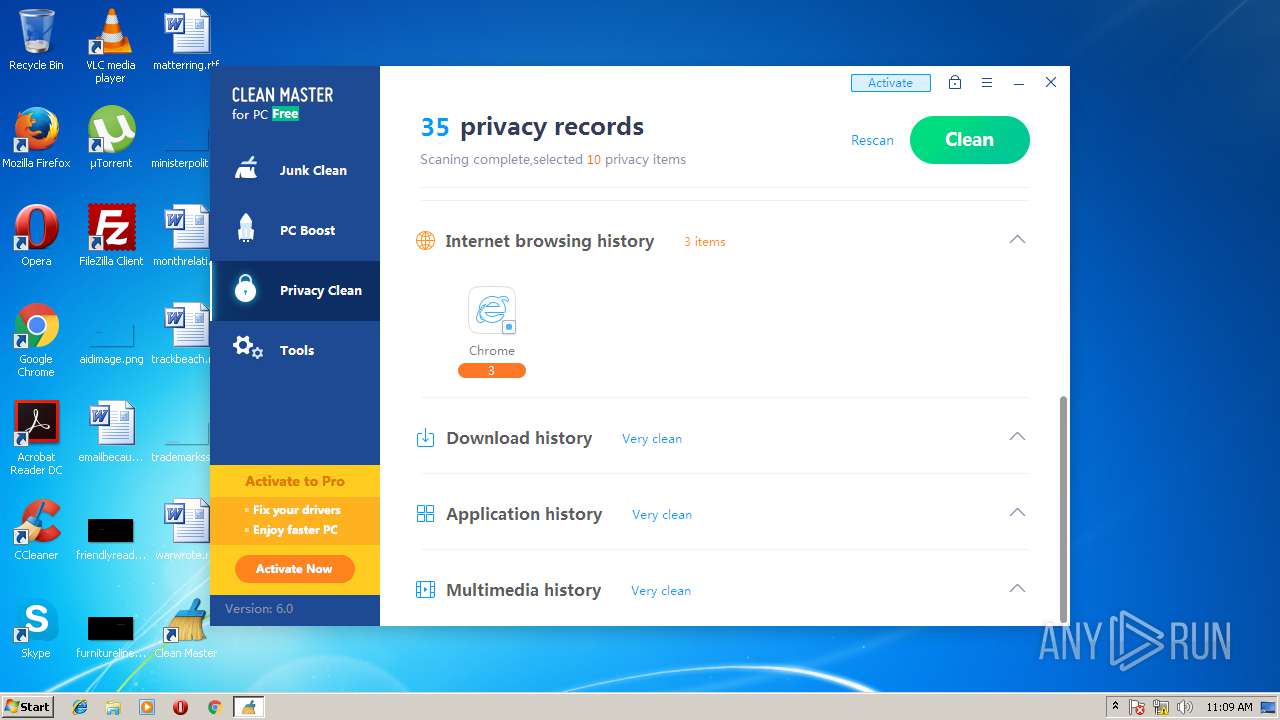Click the Clean Master taskbar button
Screen dimensions: 1280x720
click(x=248, y=707)
